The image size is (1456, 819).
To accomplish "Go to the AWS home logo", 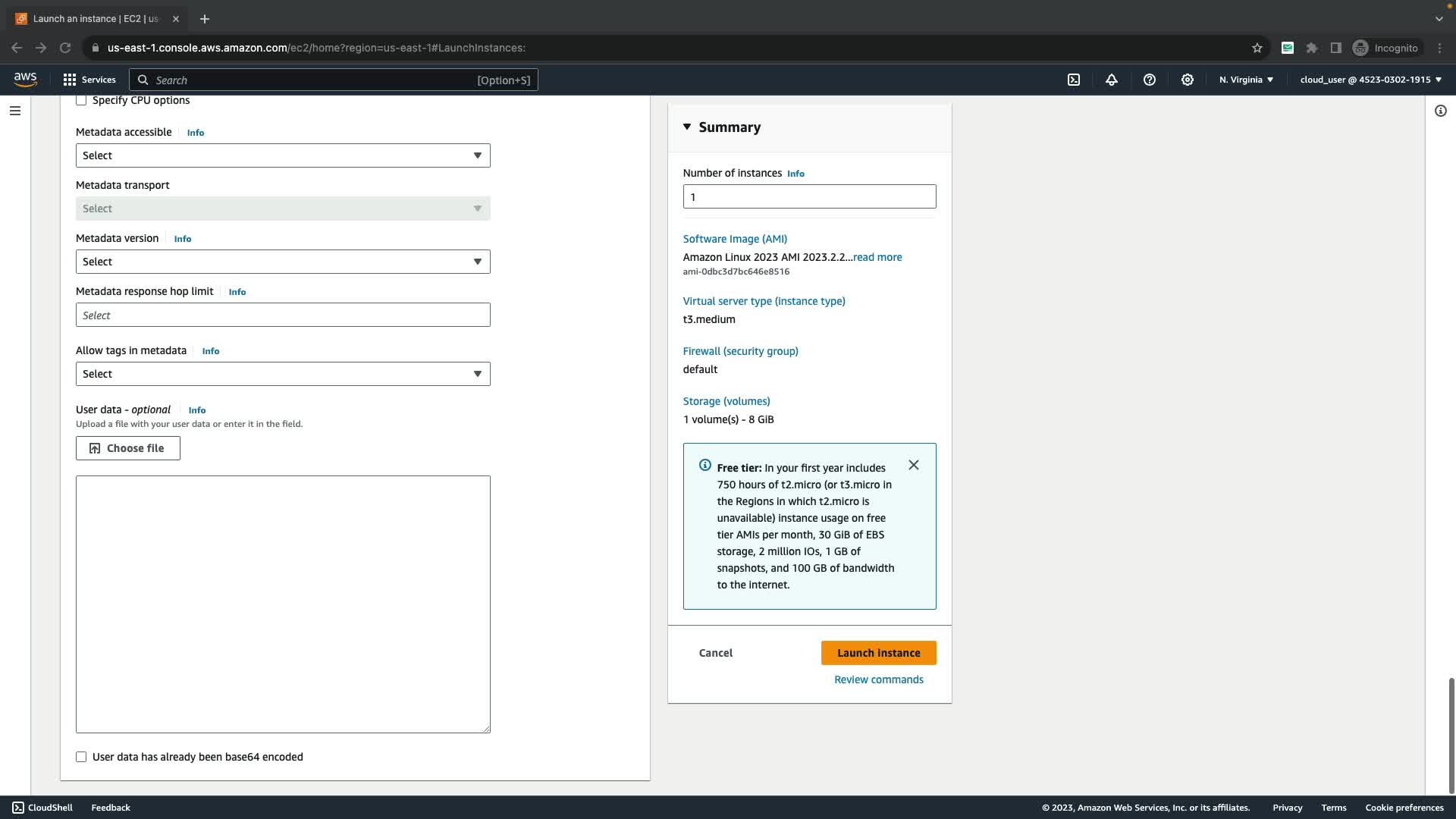I will pos(25,80).
